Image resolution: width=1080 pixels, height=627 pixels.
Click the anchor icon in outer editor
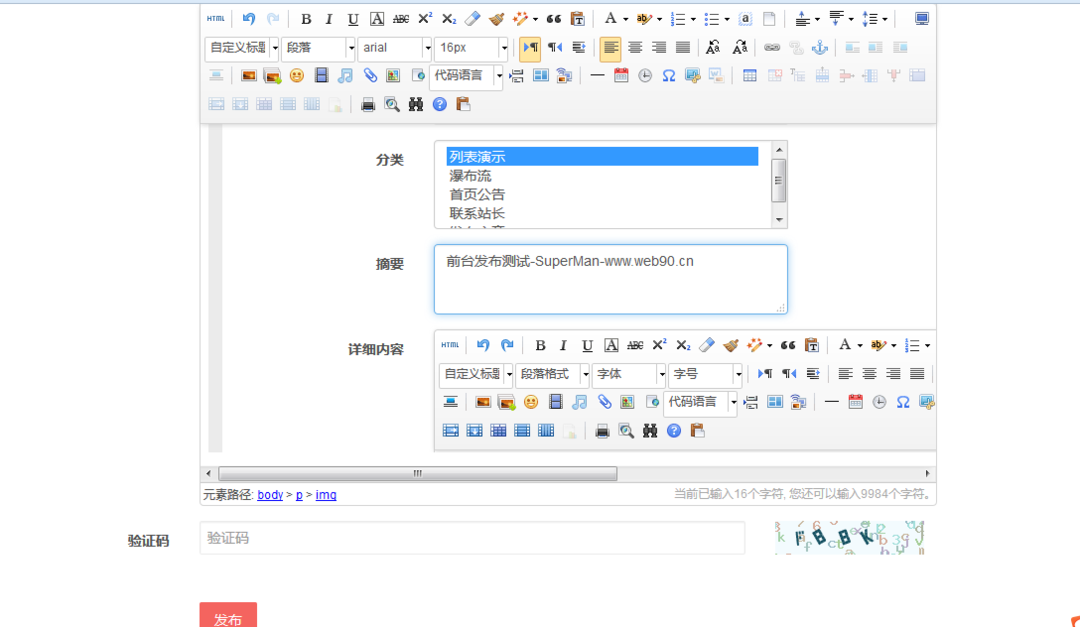click(820, 48)
